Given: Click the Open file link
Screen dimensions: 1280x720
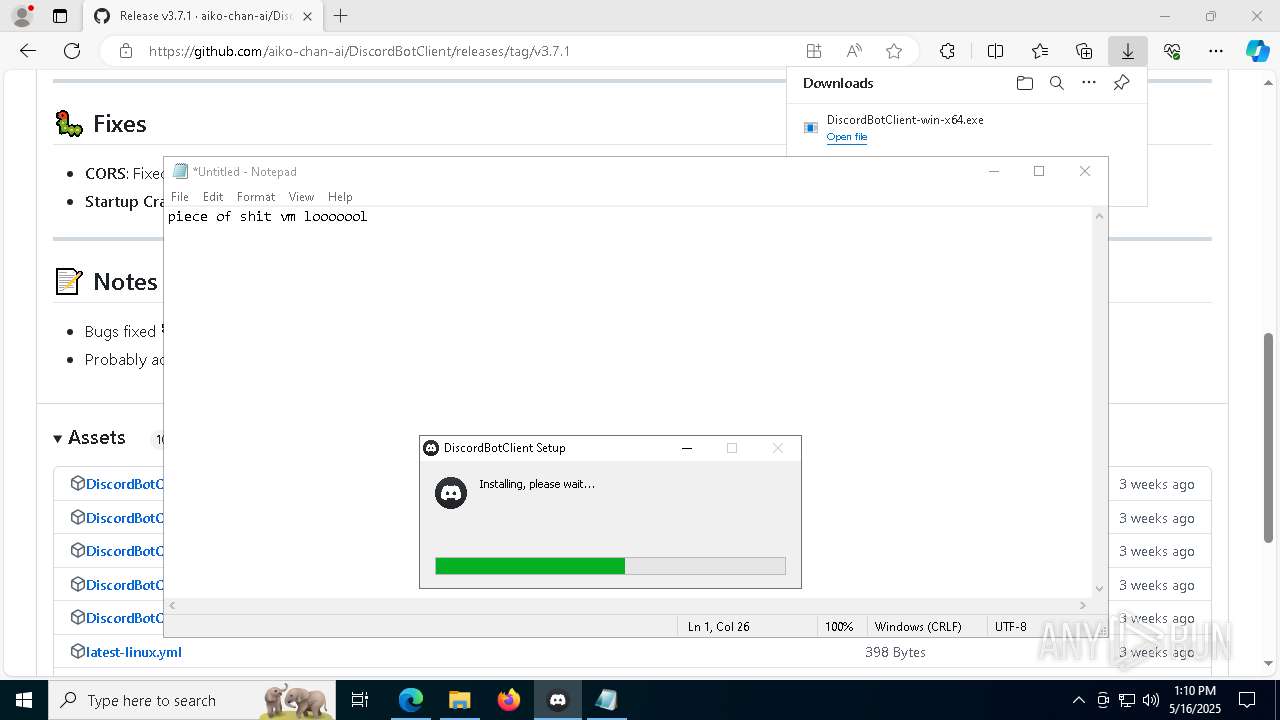Looking at the screenshot, I should point(847,137).
